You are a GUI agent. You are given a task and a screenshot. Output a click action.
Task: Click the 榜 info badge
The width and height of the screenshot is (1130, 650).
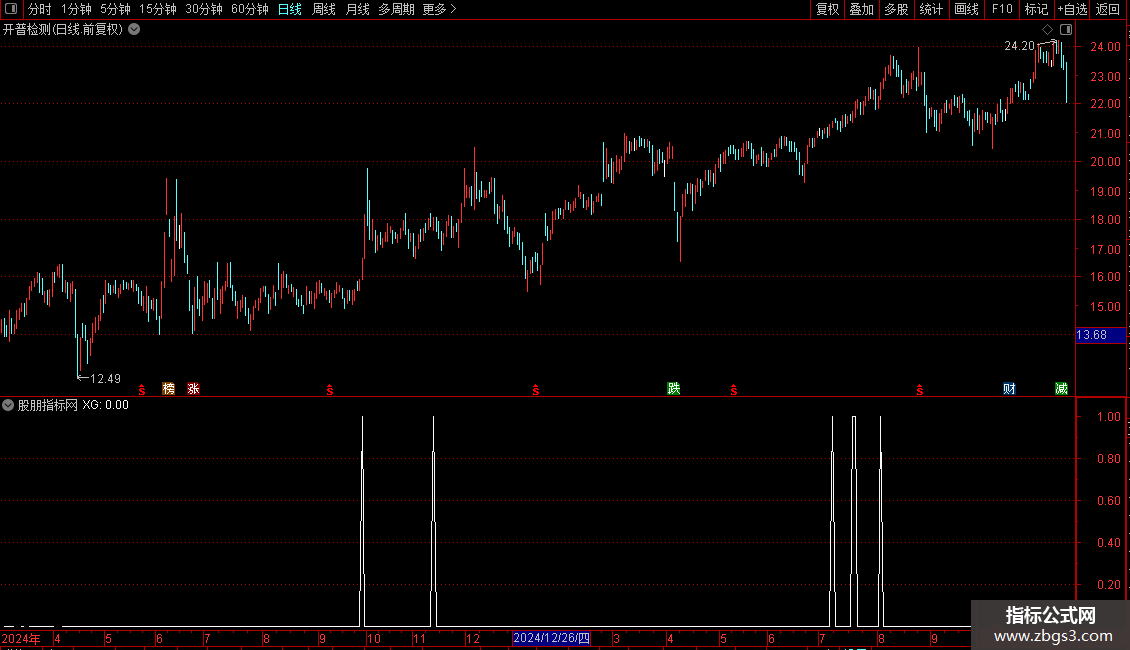(x=169, y=389)
